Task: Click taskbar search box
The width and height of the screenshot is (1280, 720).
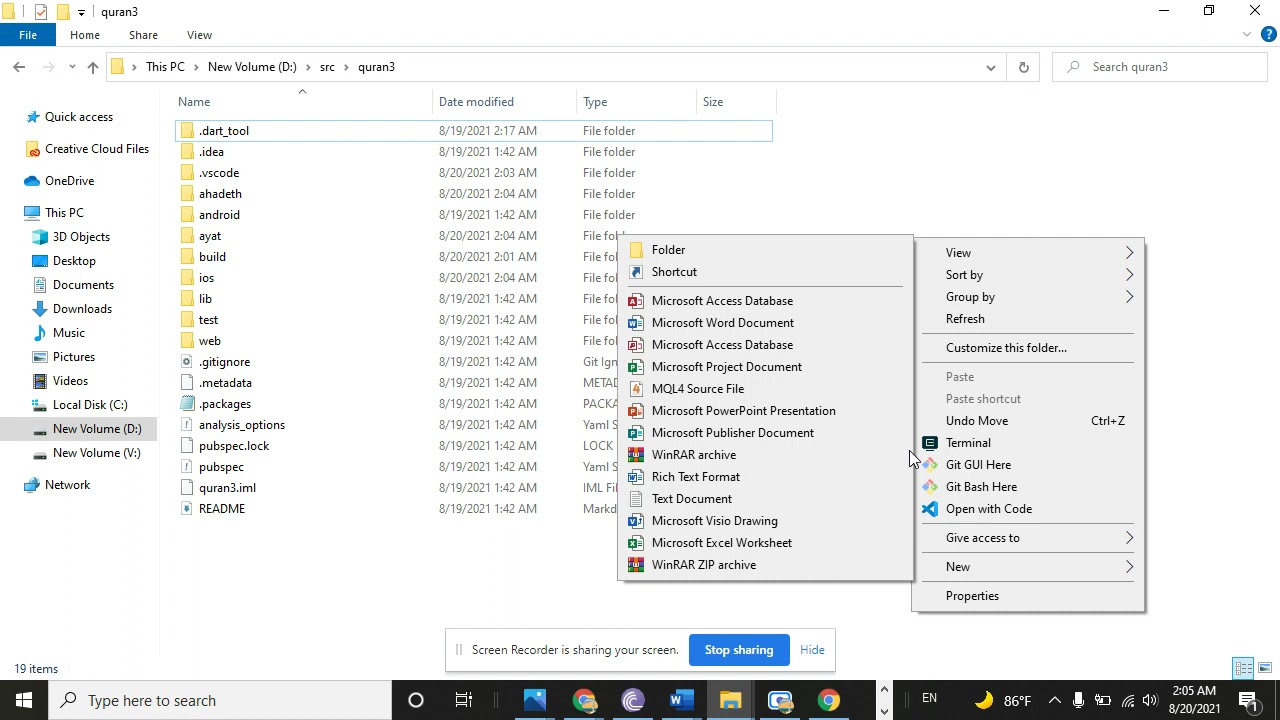Action: 220,700
